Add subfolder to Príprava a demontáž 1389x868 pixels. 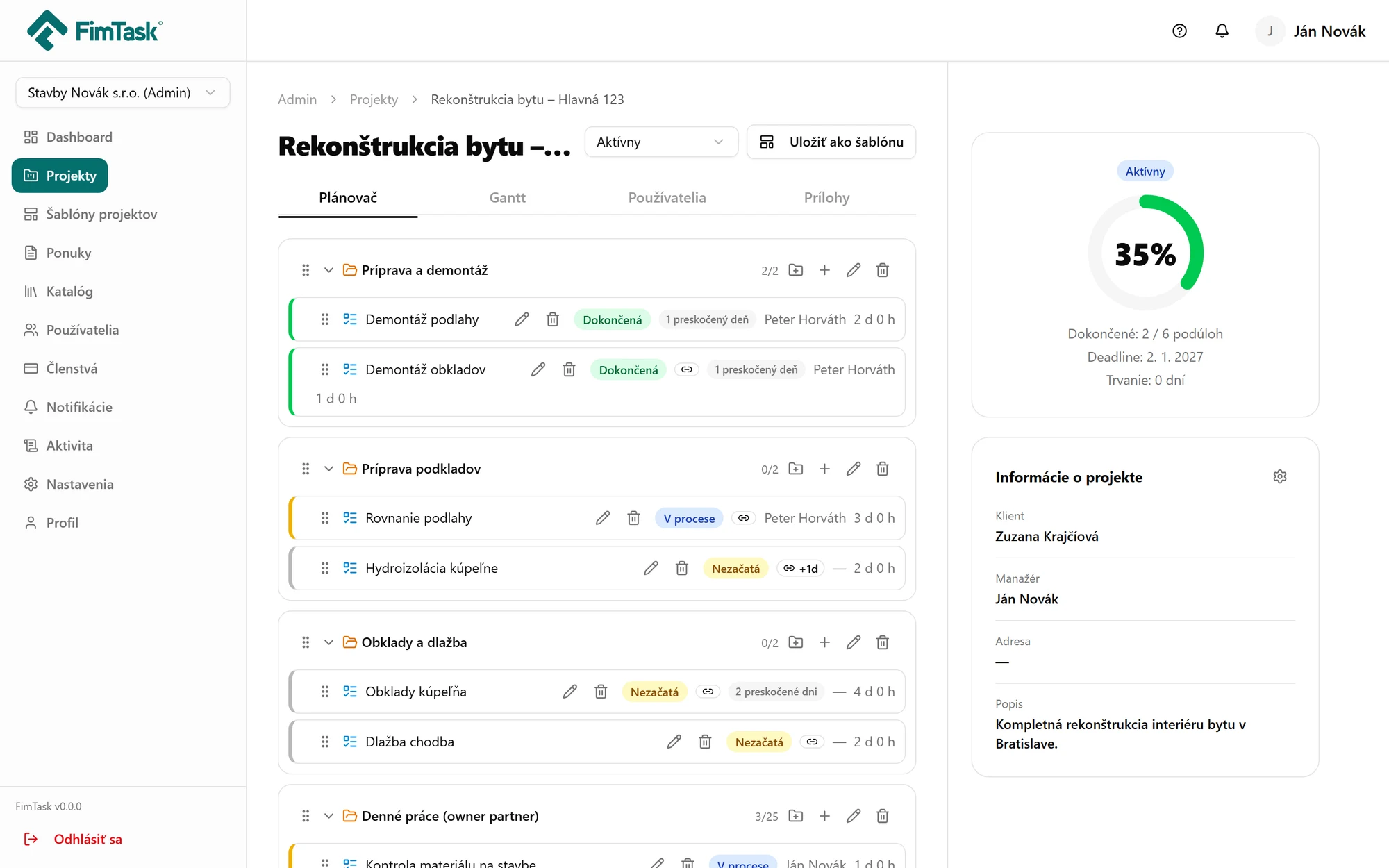pyautogui.click(x=796, y=270)
